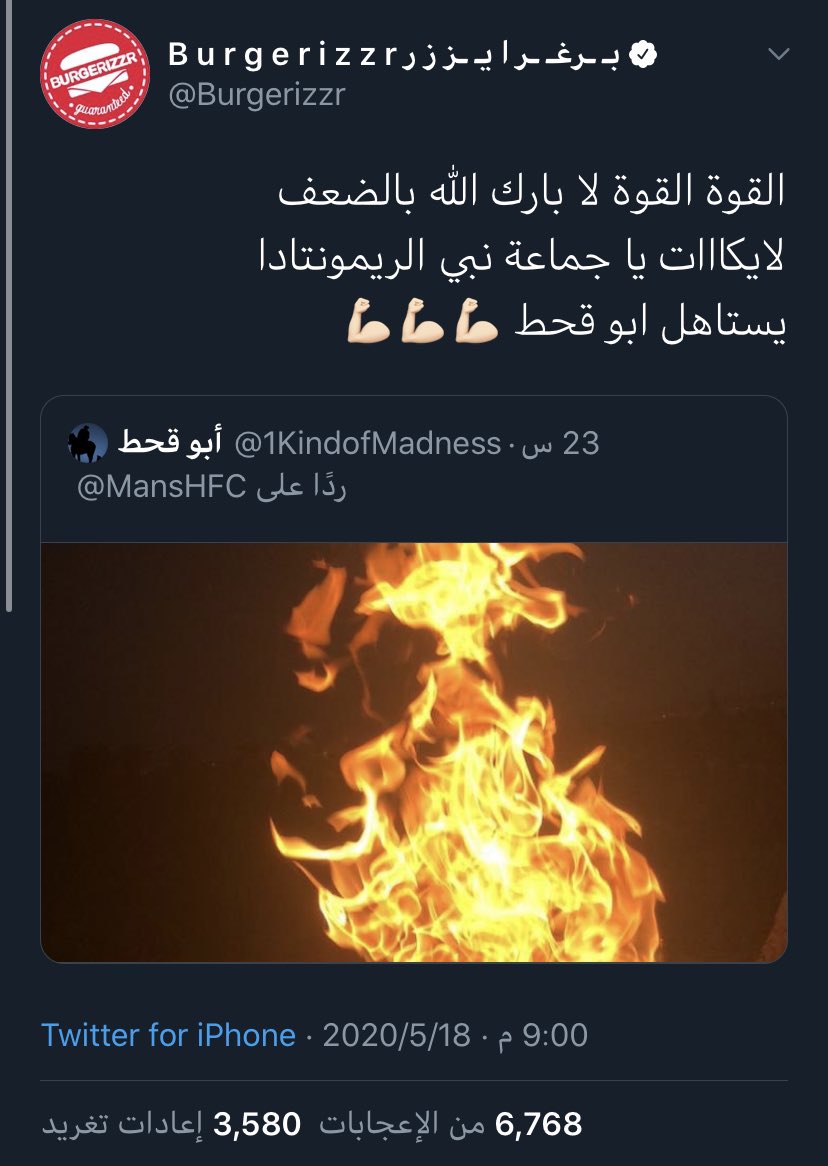Open the 2020/5/18 date stamp
This screenshot has height=1166, width=828.
tap(397, 1035)
